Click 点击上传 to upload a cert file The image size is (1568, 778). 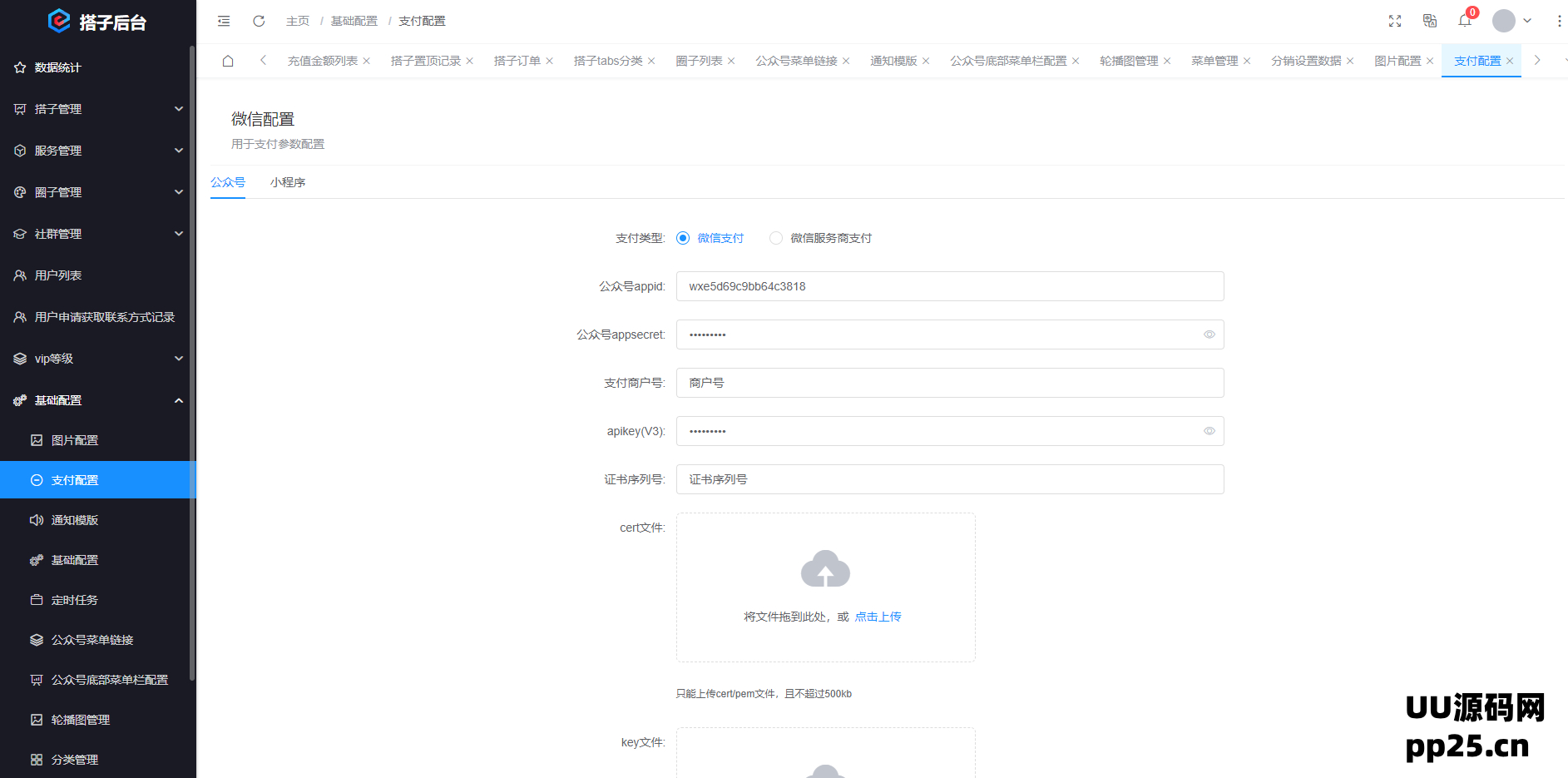point(878,617)
